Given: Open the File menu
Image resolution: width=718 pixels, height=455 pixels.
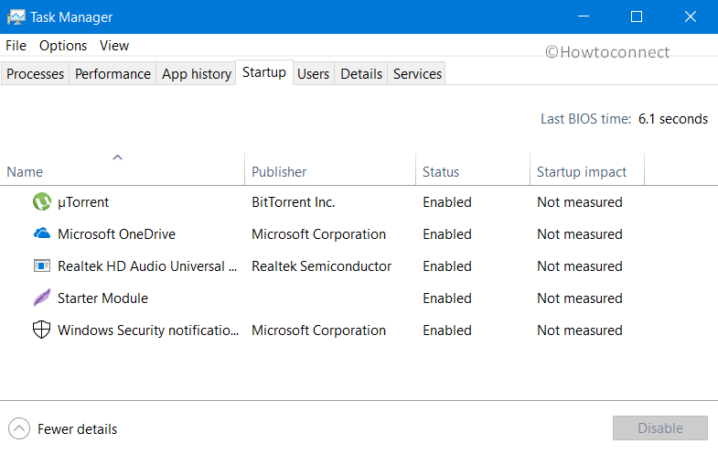Looking at the screenshot, I should point(16,46).
